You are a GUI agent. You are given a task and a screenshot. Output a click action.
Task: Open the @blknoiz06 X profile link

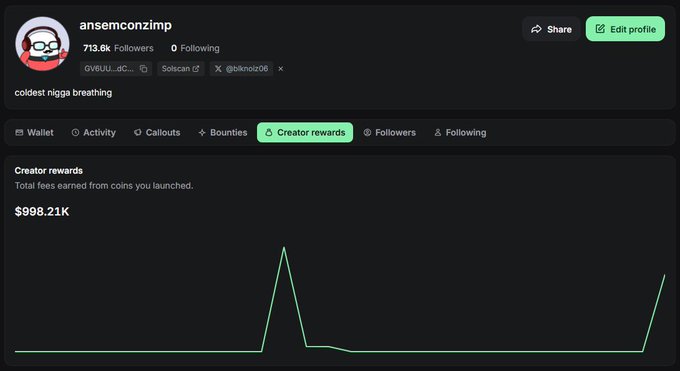tap(242, 69)
